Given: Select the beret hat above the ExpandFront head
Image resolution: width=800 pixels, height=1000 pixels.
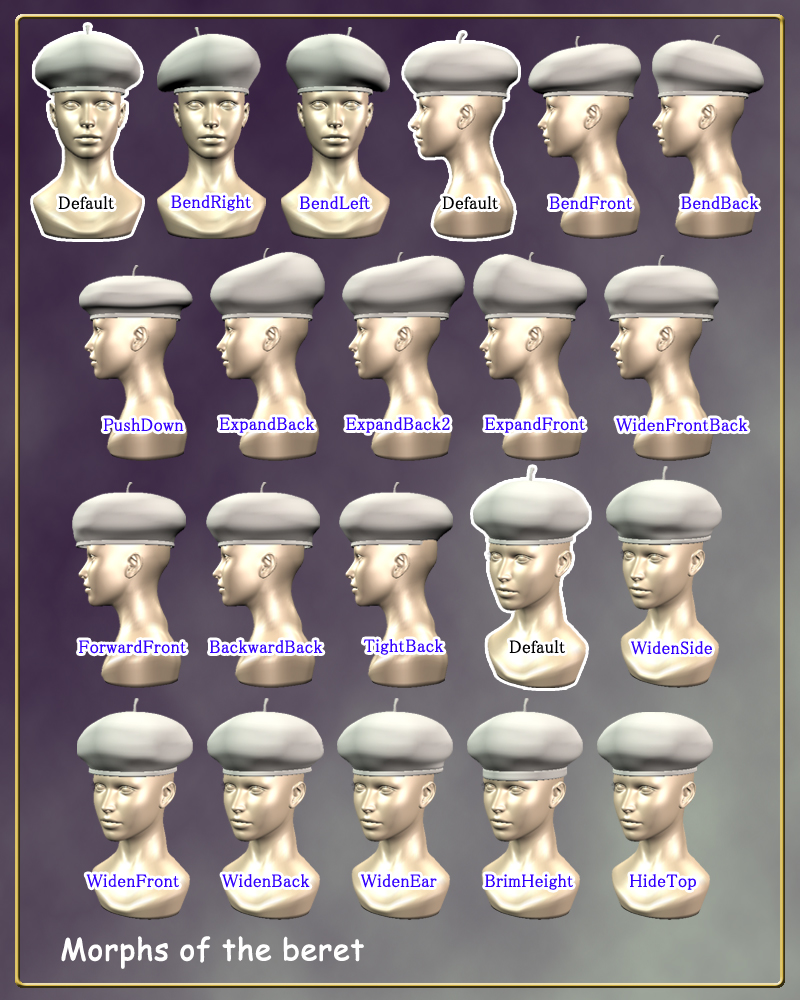Looking at the screenshot, I should tap(530, 284).
